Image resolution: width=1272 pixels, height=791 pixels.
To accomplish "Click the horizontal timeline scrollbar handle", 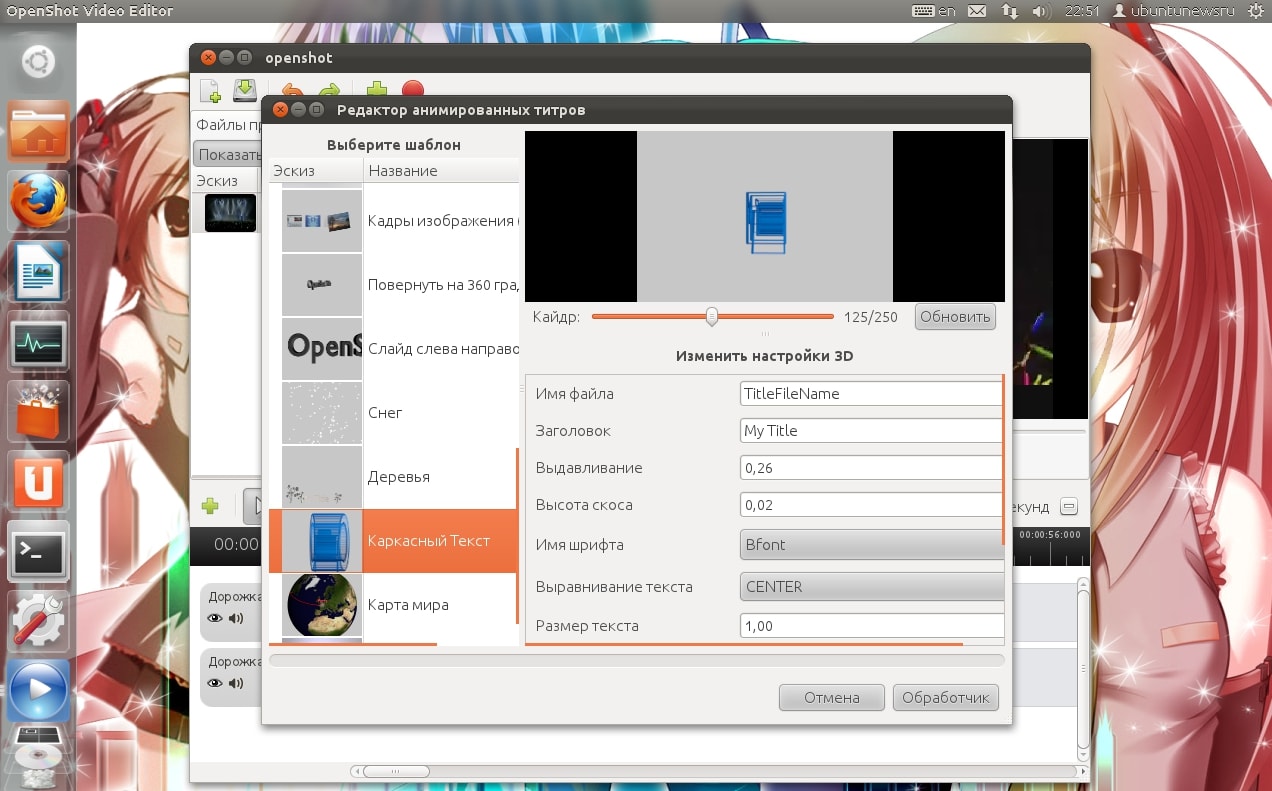I will click(396, 771).
